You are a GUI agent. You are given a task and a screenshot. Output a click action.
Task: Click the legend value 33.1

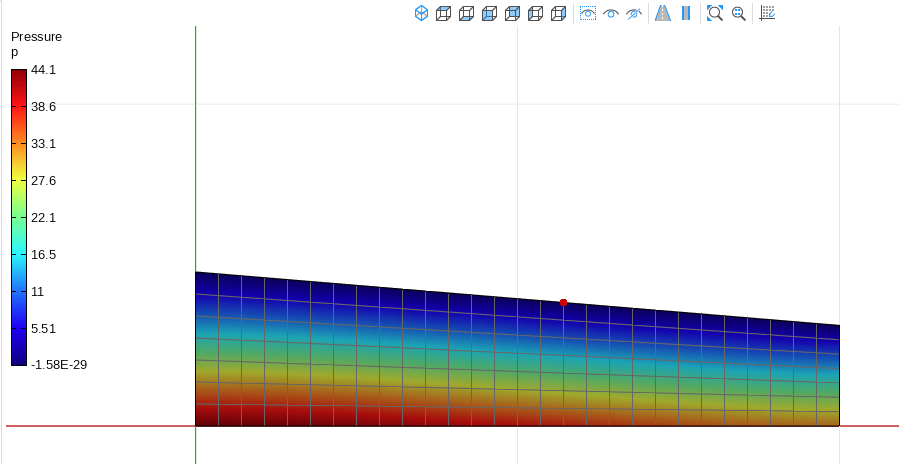[44, 143]
